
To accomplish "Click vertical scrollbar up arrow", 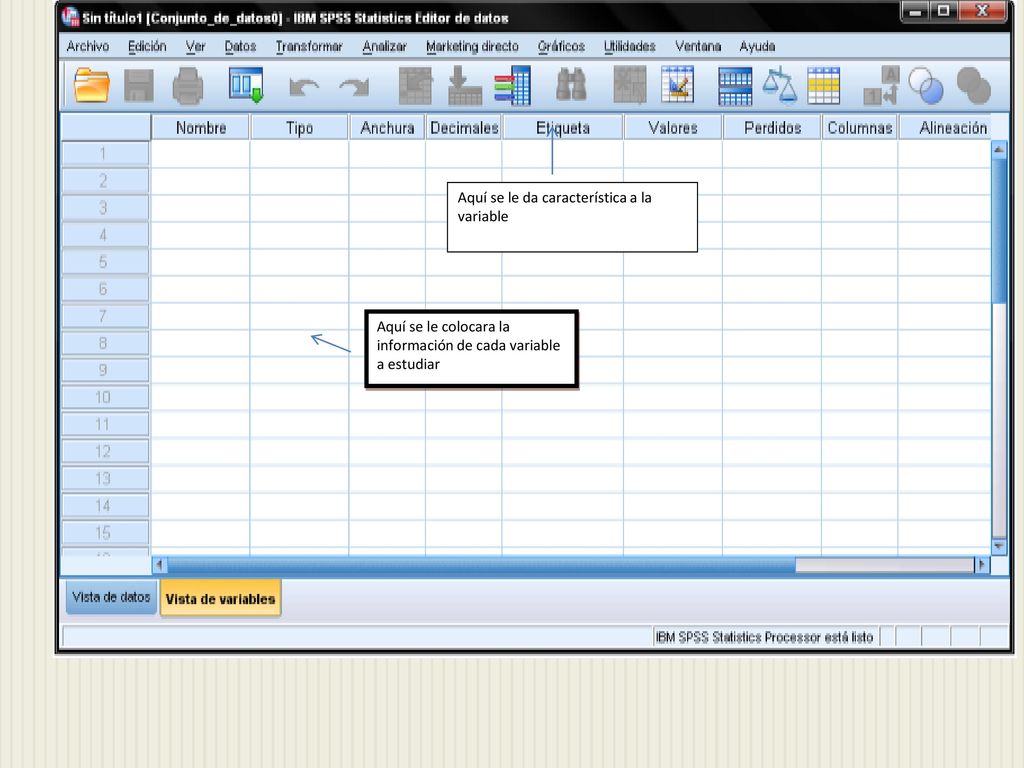I will (999, 150).
